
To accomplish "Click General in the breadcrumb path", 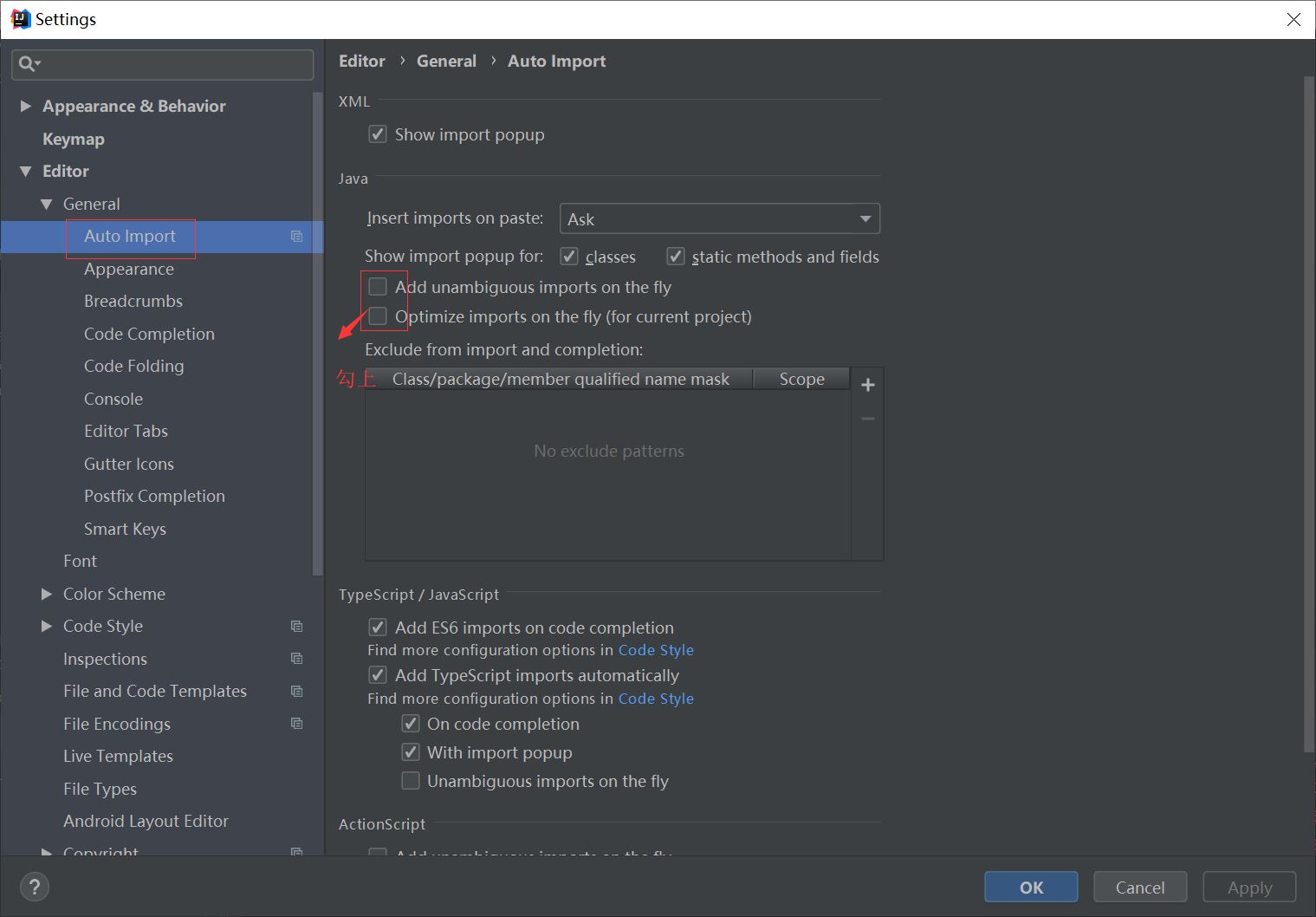I will 446,61.
